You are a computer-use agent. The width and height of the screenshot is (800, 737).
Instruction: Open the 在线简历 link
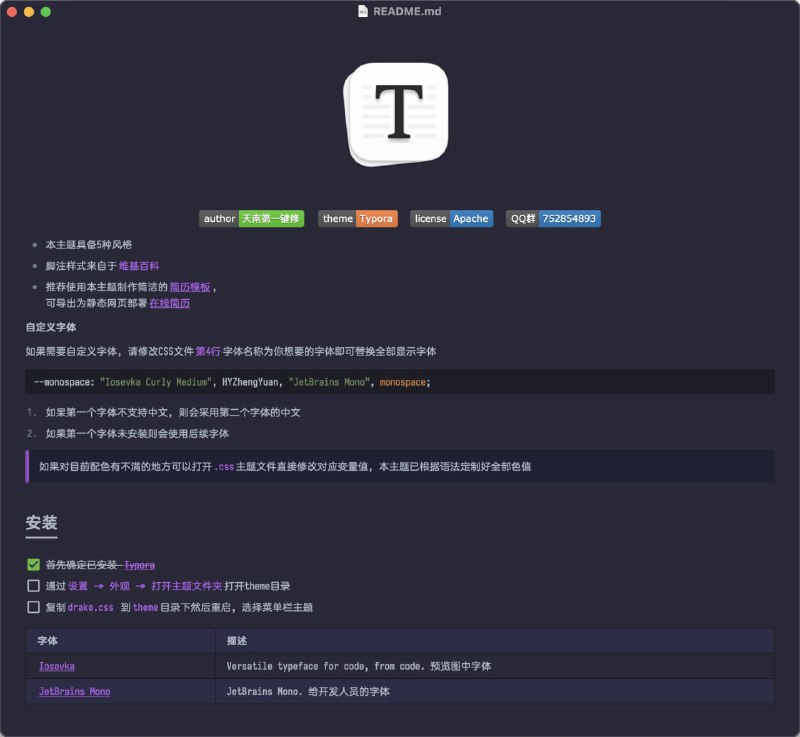[169, 303]
